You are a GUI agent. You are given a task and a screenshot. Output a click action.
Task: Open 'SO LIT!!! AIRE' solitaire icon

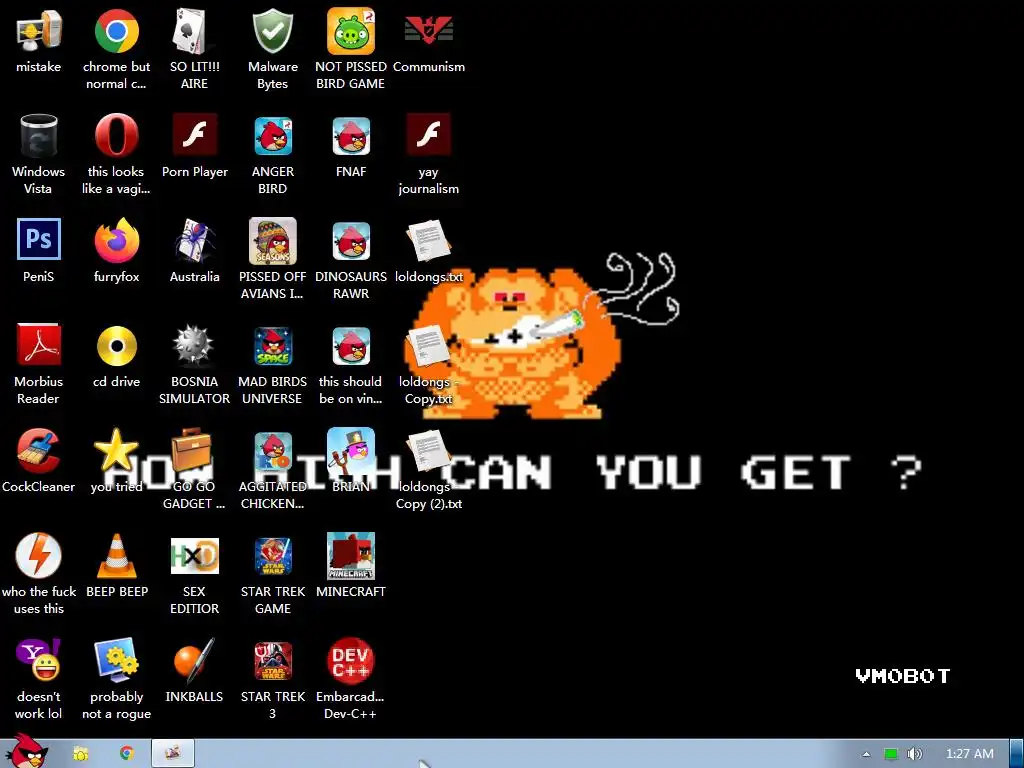click(194, 31)
